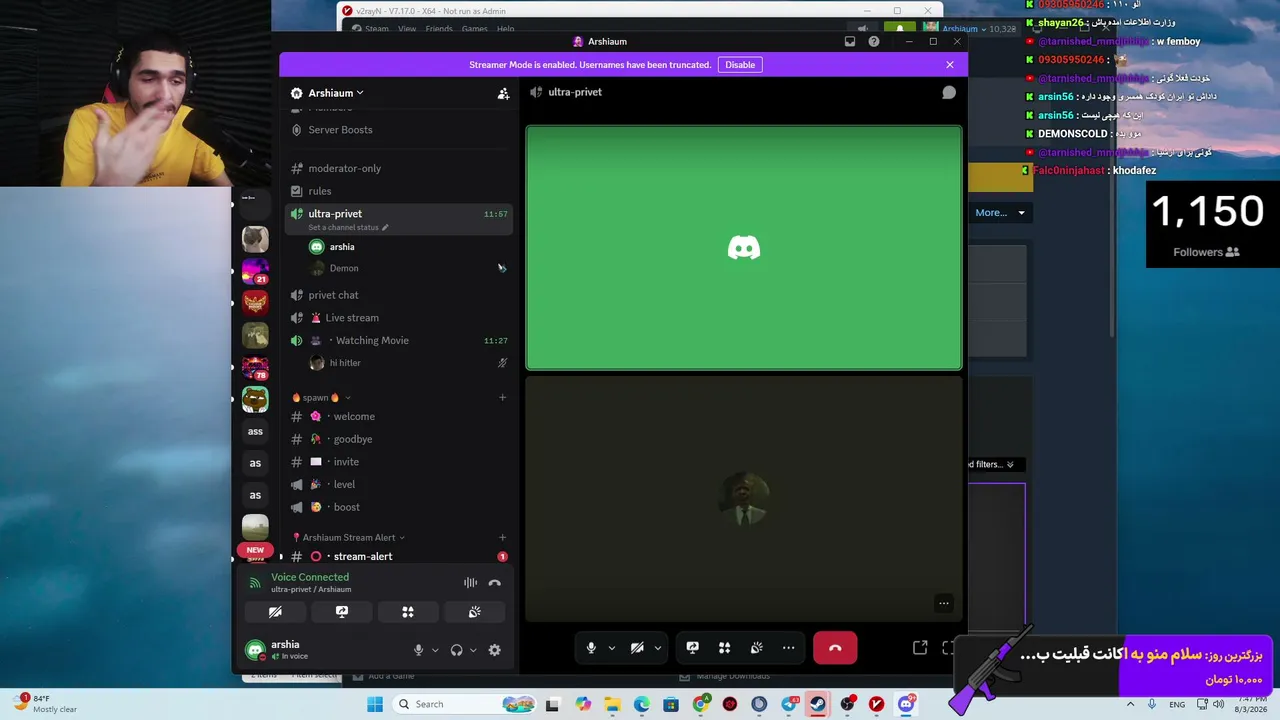Open Steam in the Windows taskbar
Viewport: 1280px width, 720px height.
(818, 704)
